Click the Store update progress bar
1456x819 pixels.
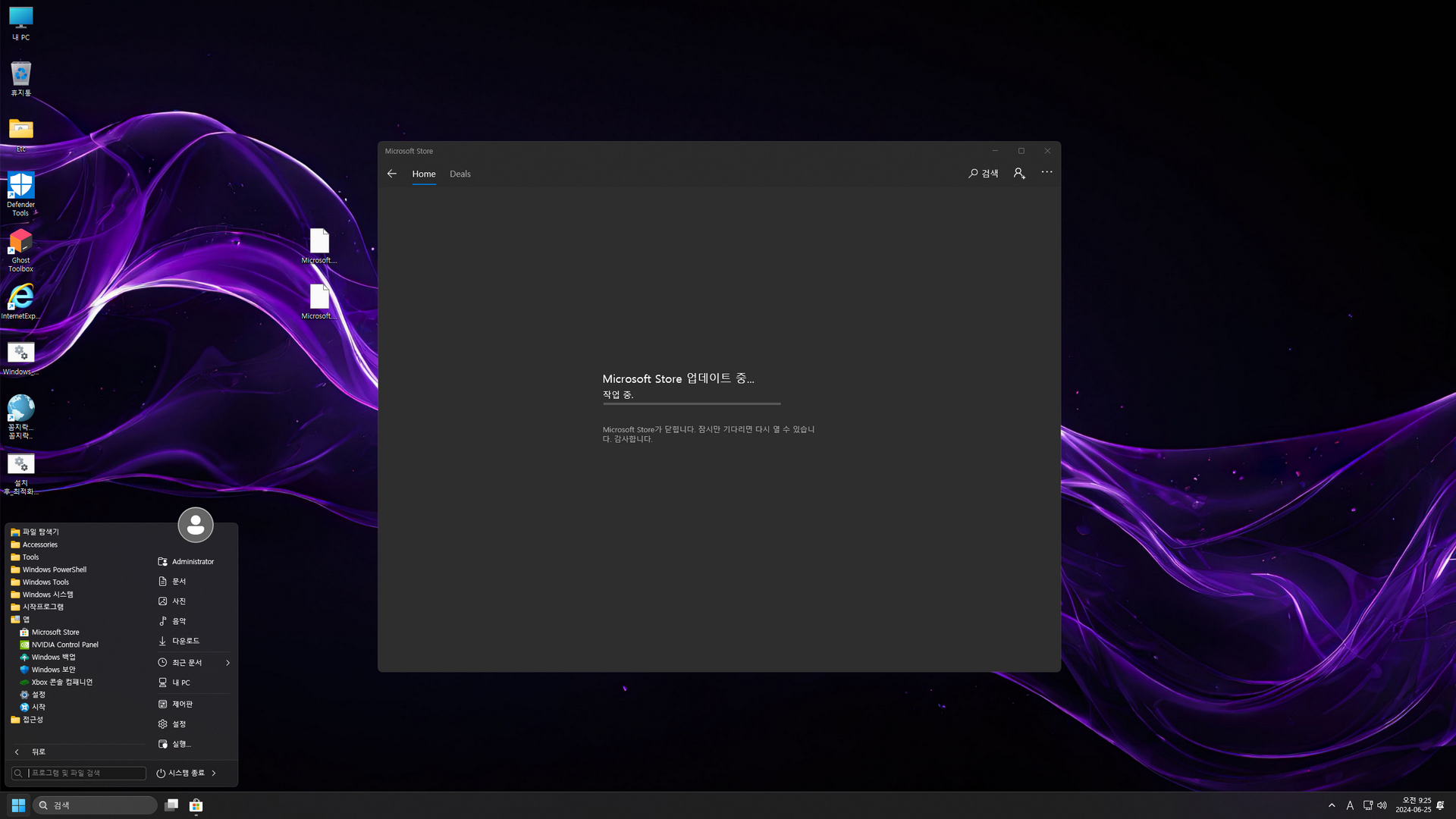pos(691,403)
